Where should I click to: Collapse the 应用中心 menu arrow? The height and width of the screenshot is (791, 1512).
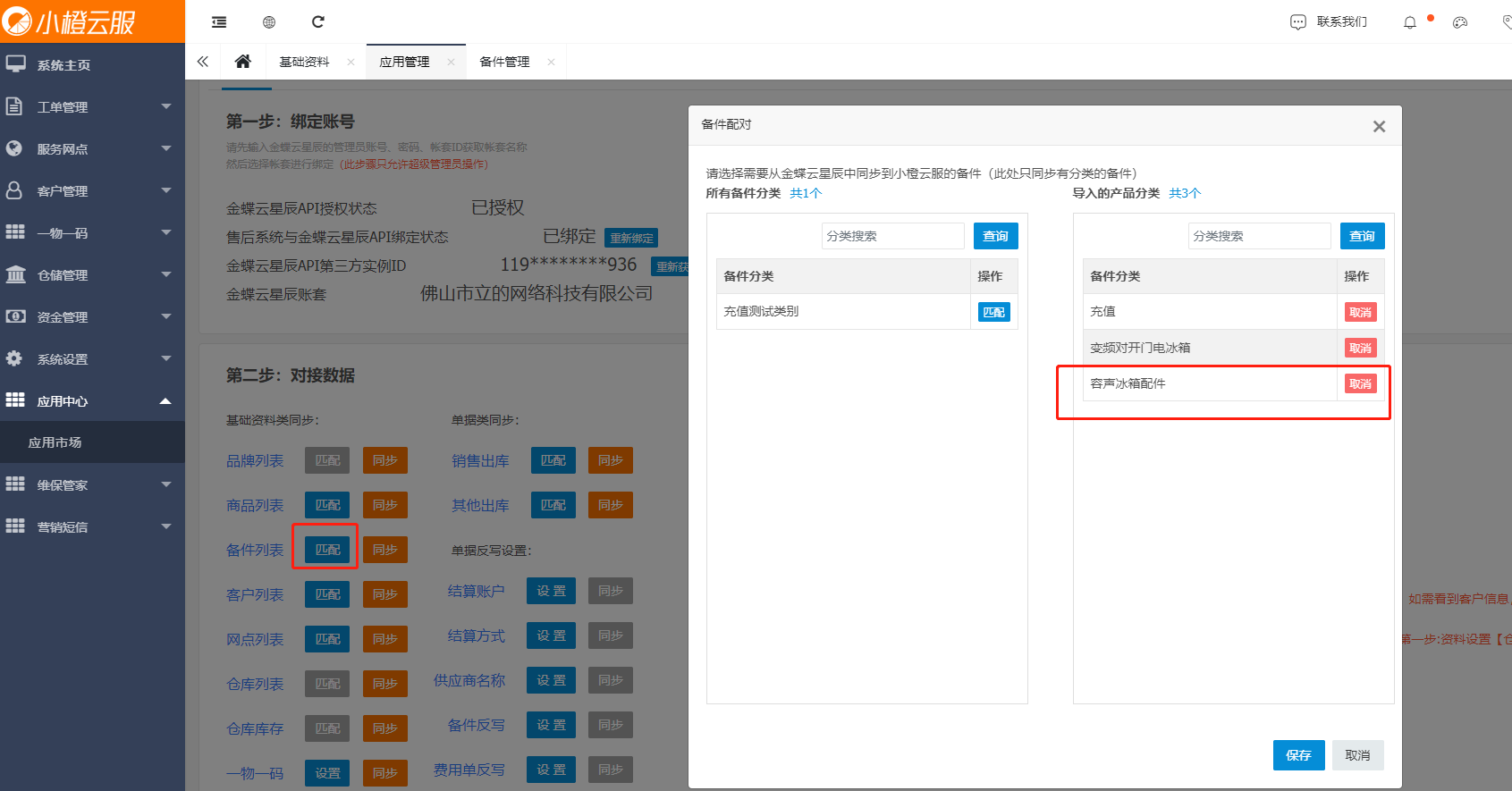[165, 400]
